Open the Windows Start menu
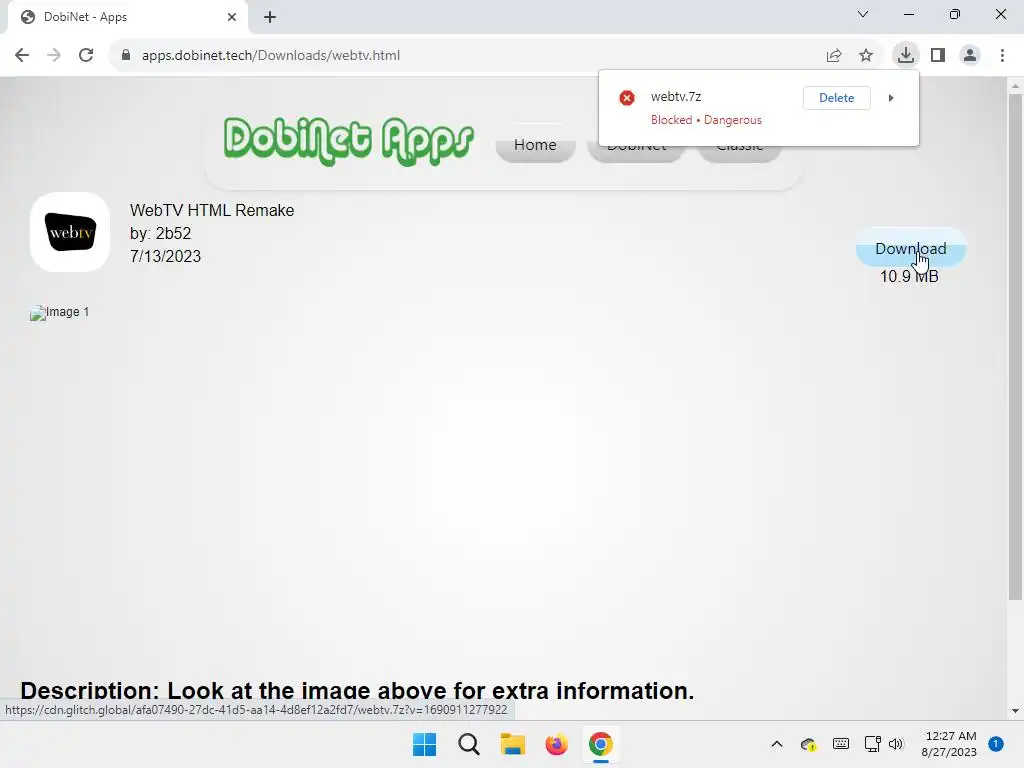1024x768 pixels. pos(424,744)
